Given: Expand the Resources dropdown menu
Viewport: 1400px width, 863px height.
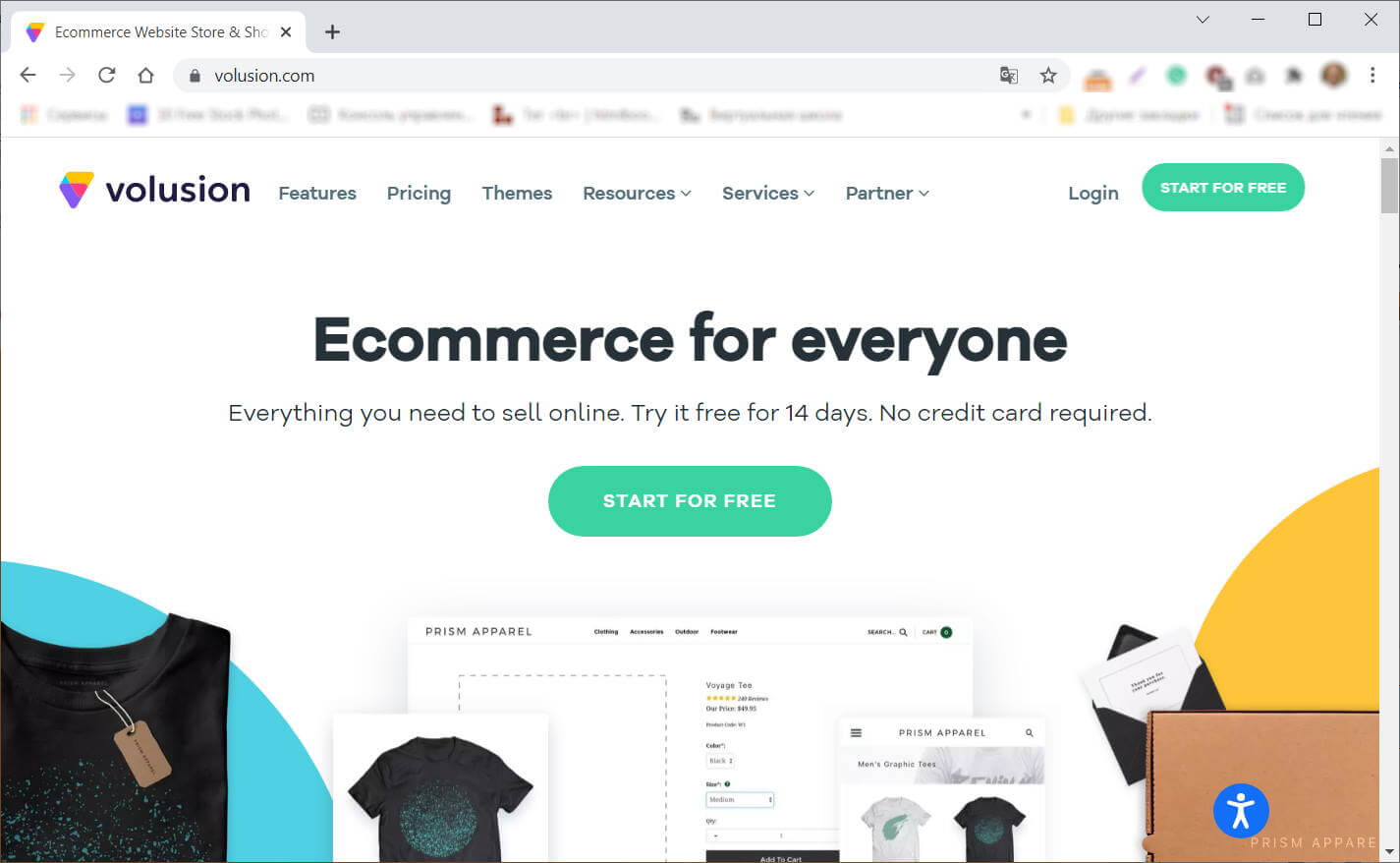Looking at the screenshot, I should [x=637, y=194].
